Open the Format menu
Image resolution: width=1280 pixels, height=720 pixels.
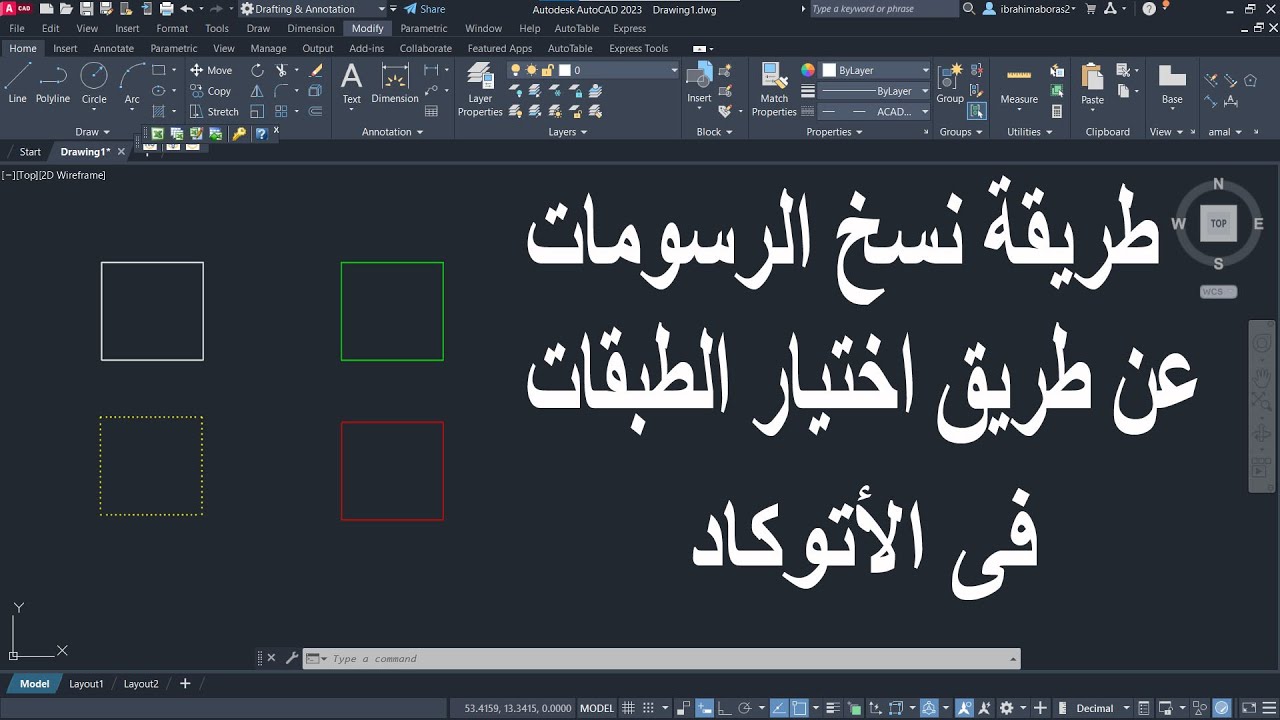click(x=172, y=28)
